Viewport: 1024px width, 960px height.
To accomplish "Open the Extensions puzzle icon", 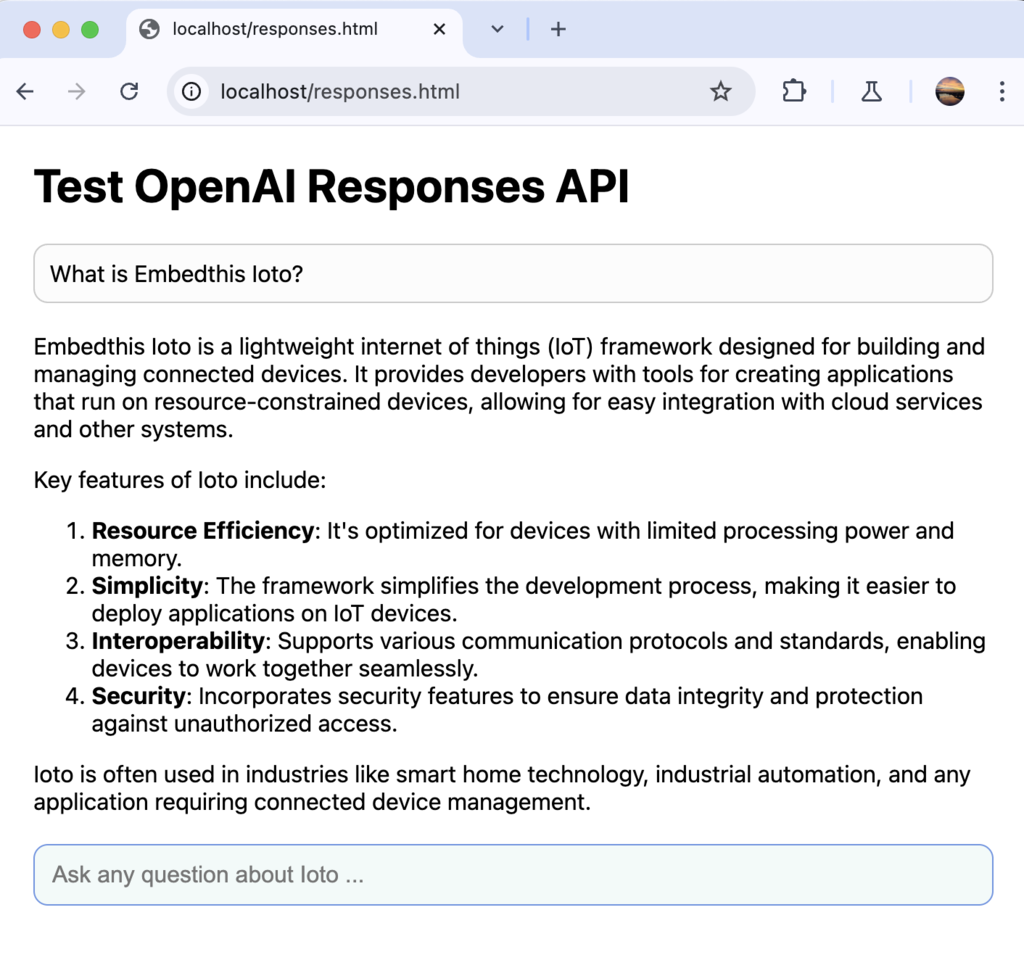I will pos(793,92).
